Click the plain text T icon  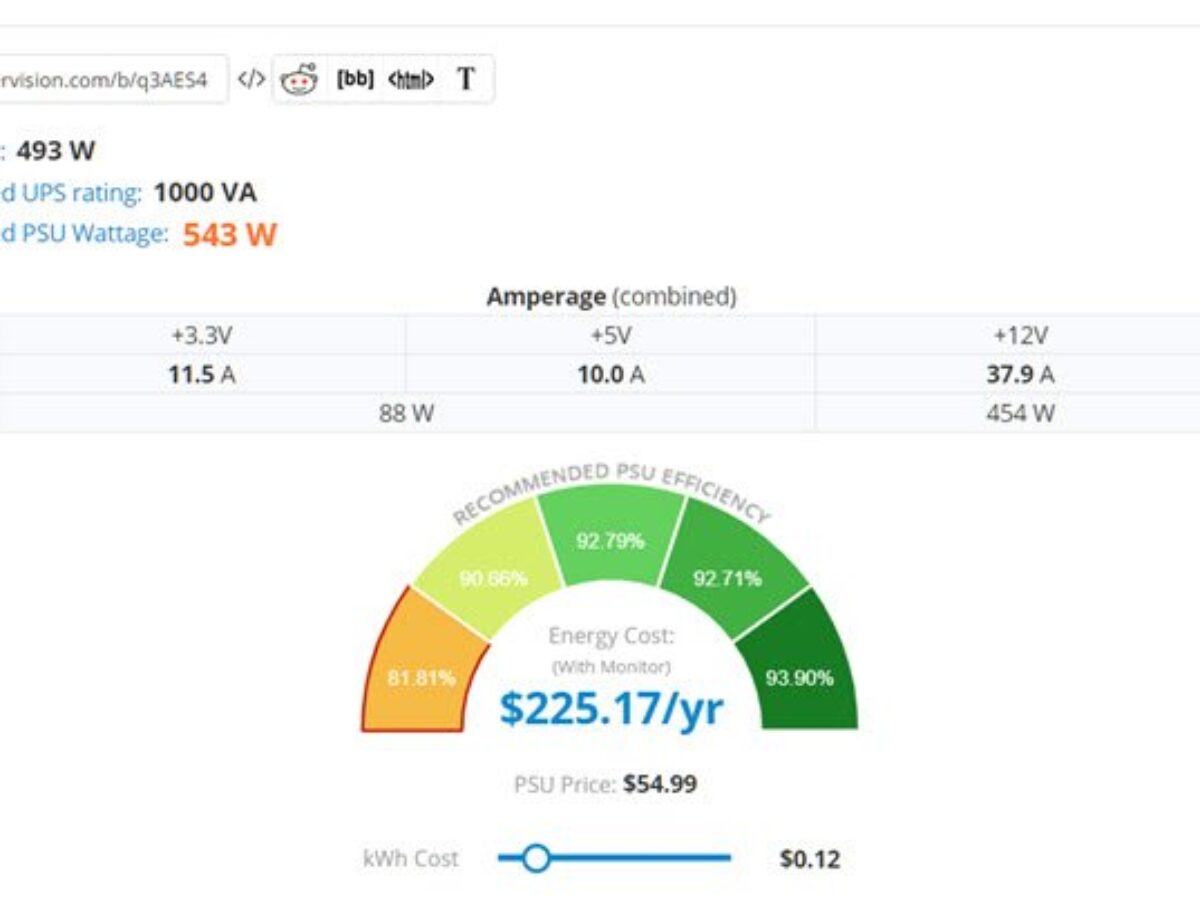(466, 80)
